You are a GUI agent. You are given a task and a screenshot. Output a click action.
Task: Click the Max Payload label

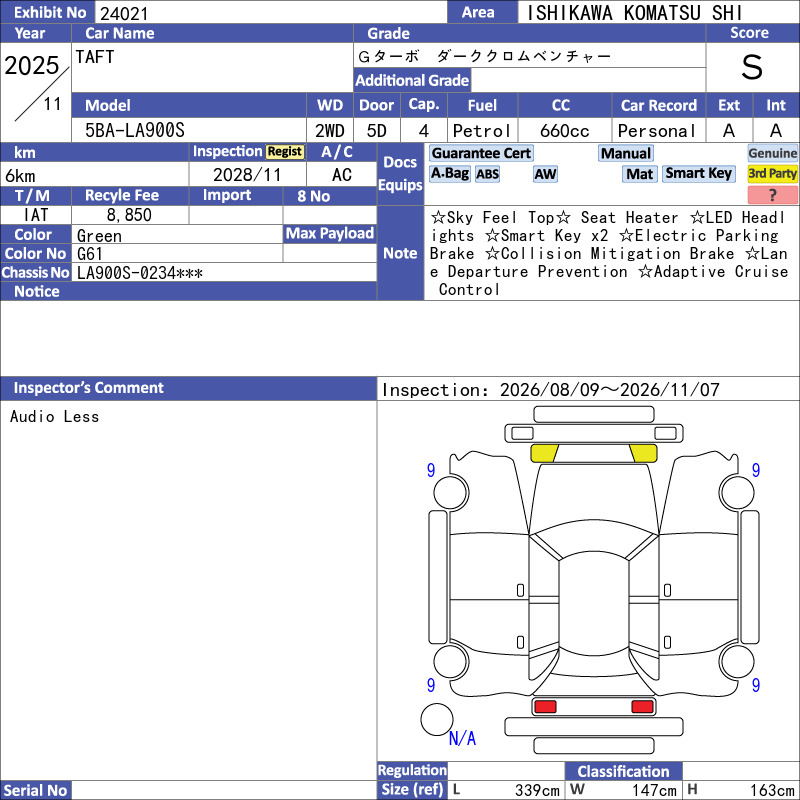330,234
